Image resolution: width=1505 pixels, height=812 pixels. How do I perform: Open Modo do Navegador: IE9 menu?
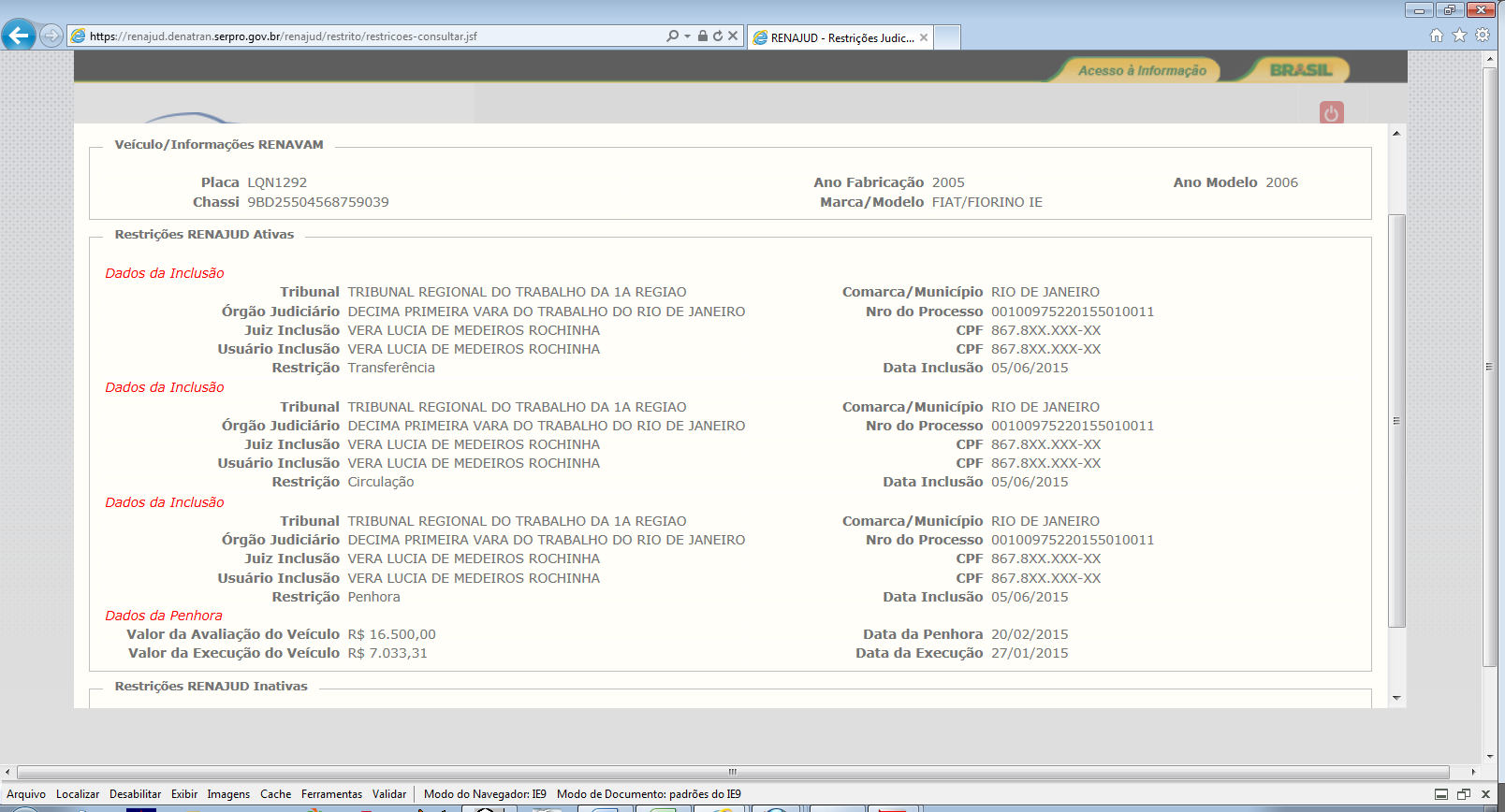(x=485, y=794)
